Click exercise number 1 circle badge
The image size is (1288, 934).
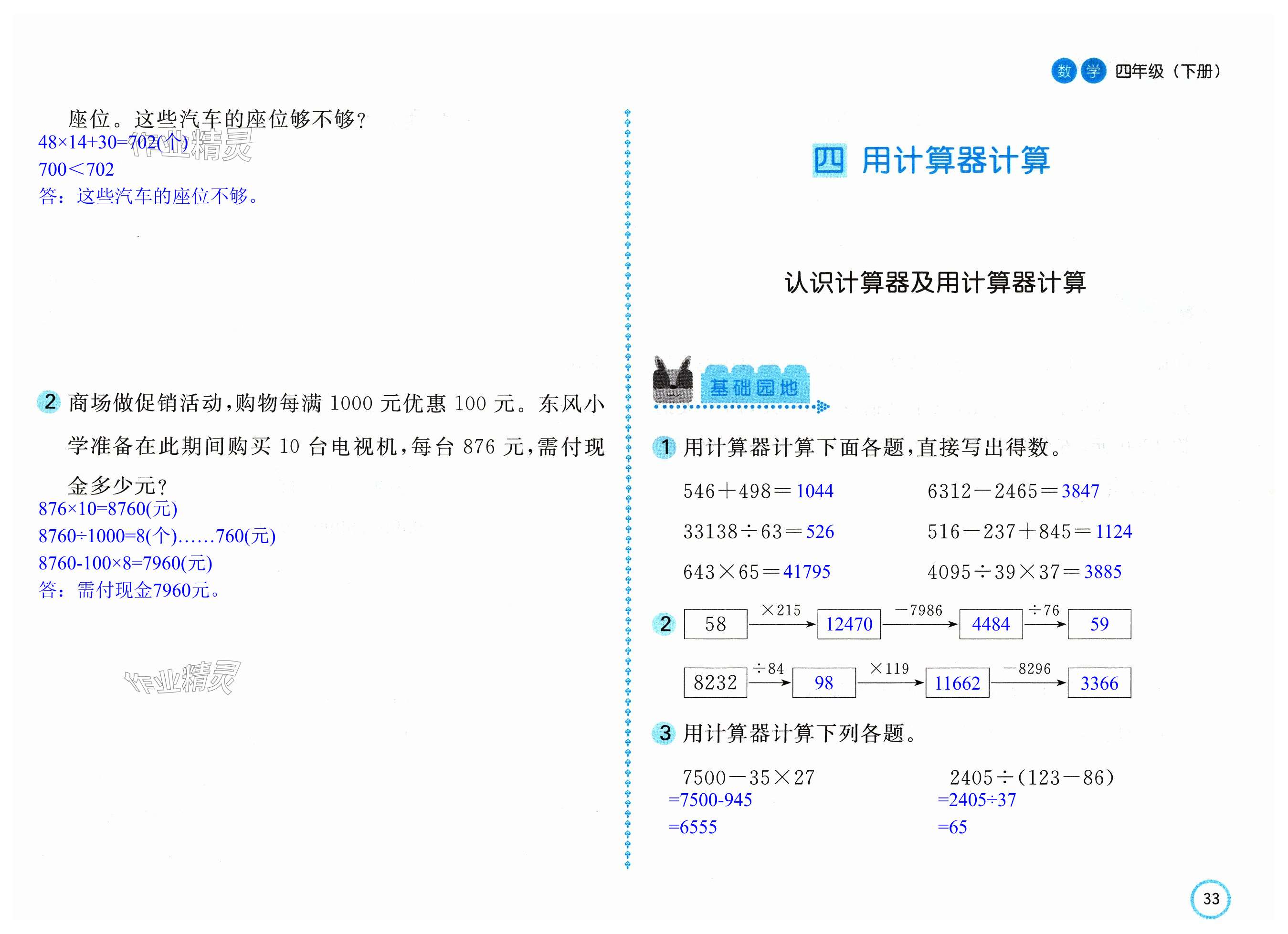[665, 447]
